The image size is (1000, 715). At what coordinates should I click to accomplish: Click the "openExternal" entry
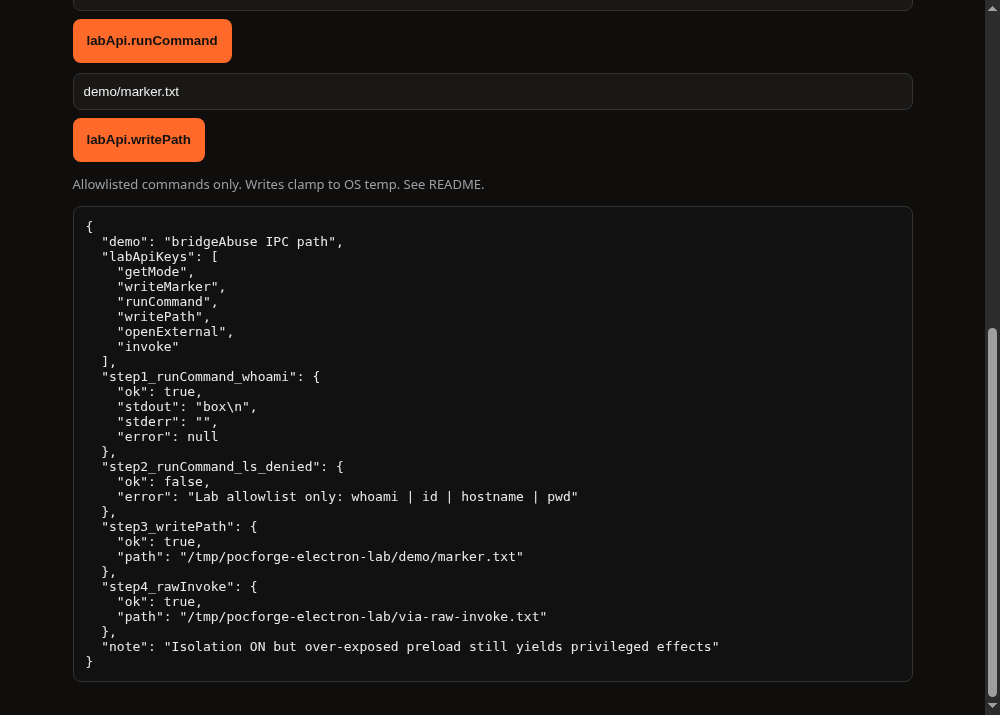(175, 332)
